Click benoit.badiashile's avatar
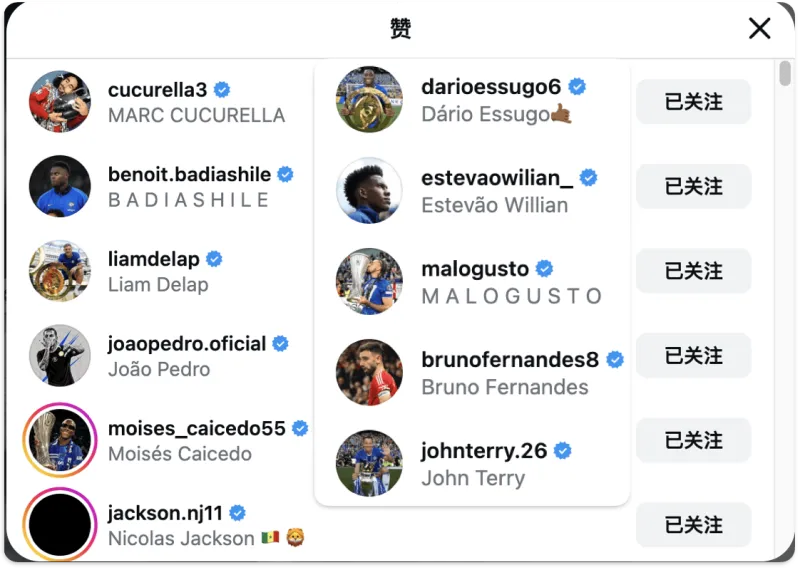The height and width of the screenshot is (570, 800). coord(60,186)
